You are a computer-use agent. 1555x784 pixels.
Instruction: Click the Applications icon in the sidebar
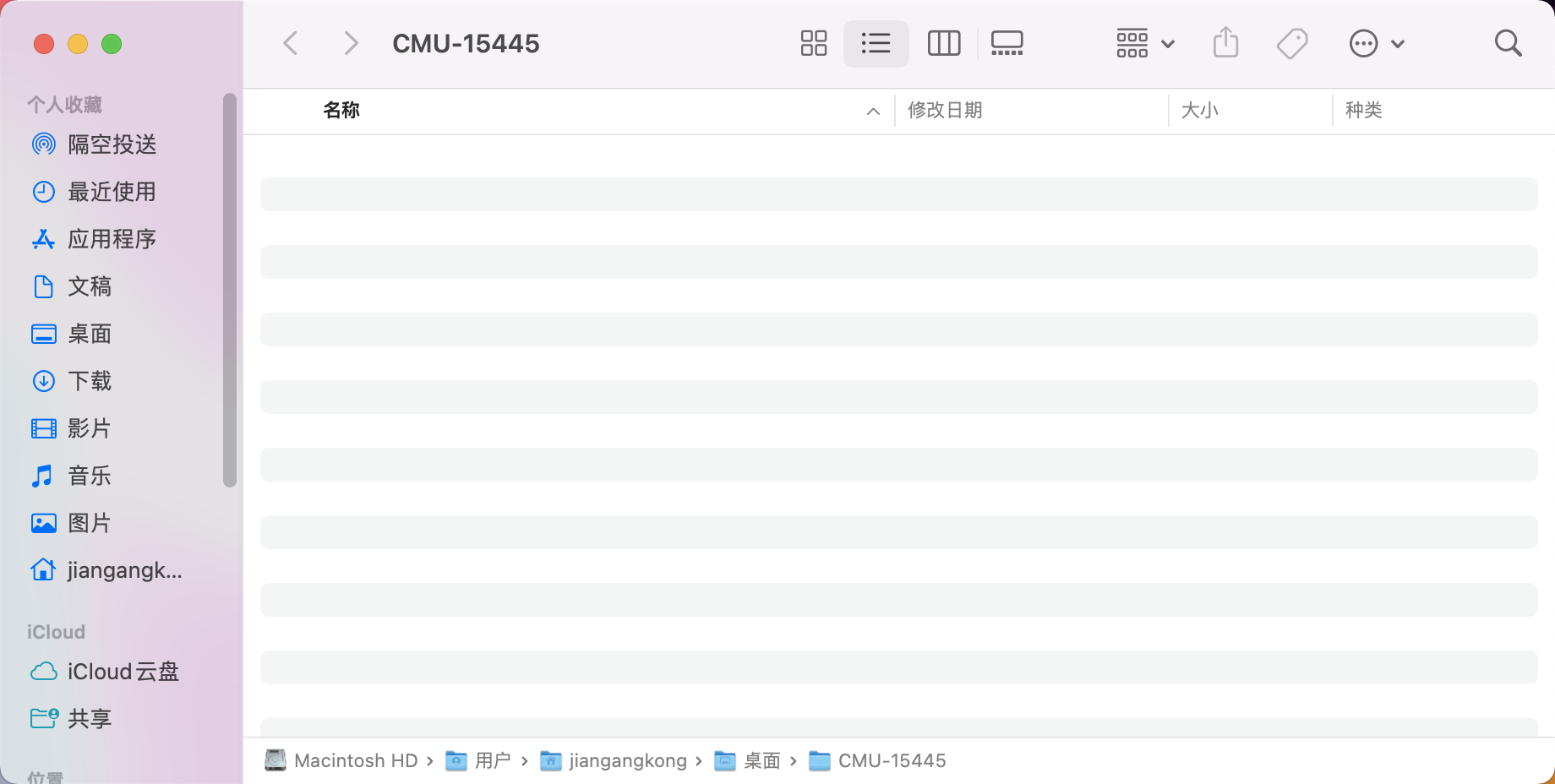click(x=44, y=239)
